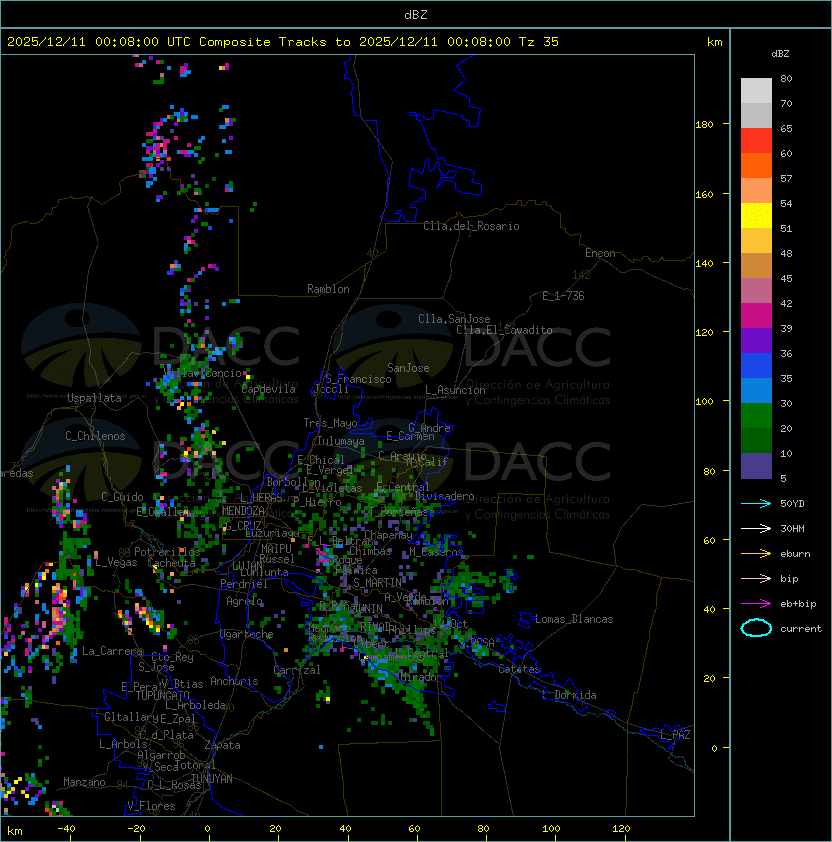Click the cyan 'current' ellipse legend icon

tap(756, 628)
